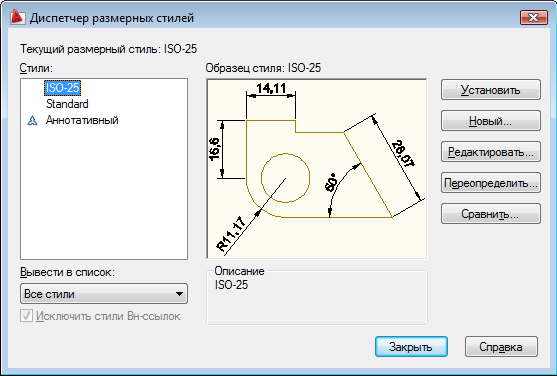The height and width of the screenshot is (376, 557).
Task: Click the annotative triangle icon beside Аннотативный
Action: (x=32, y=120)
